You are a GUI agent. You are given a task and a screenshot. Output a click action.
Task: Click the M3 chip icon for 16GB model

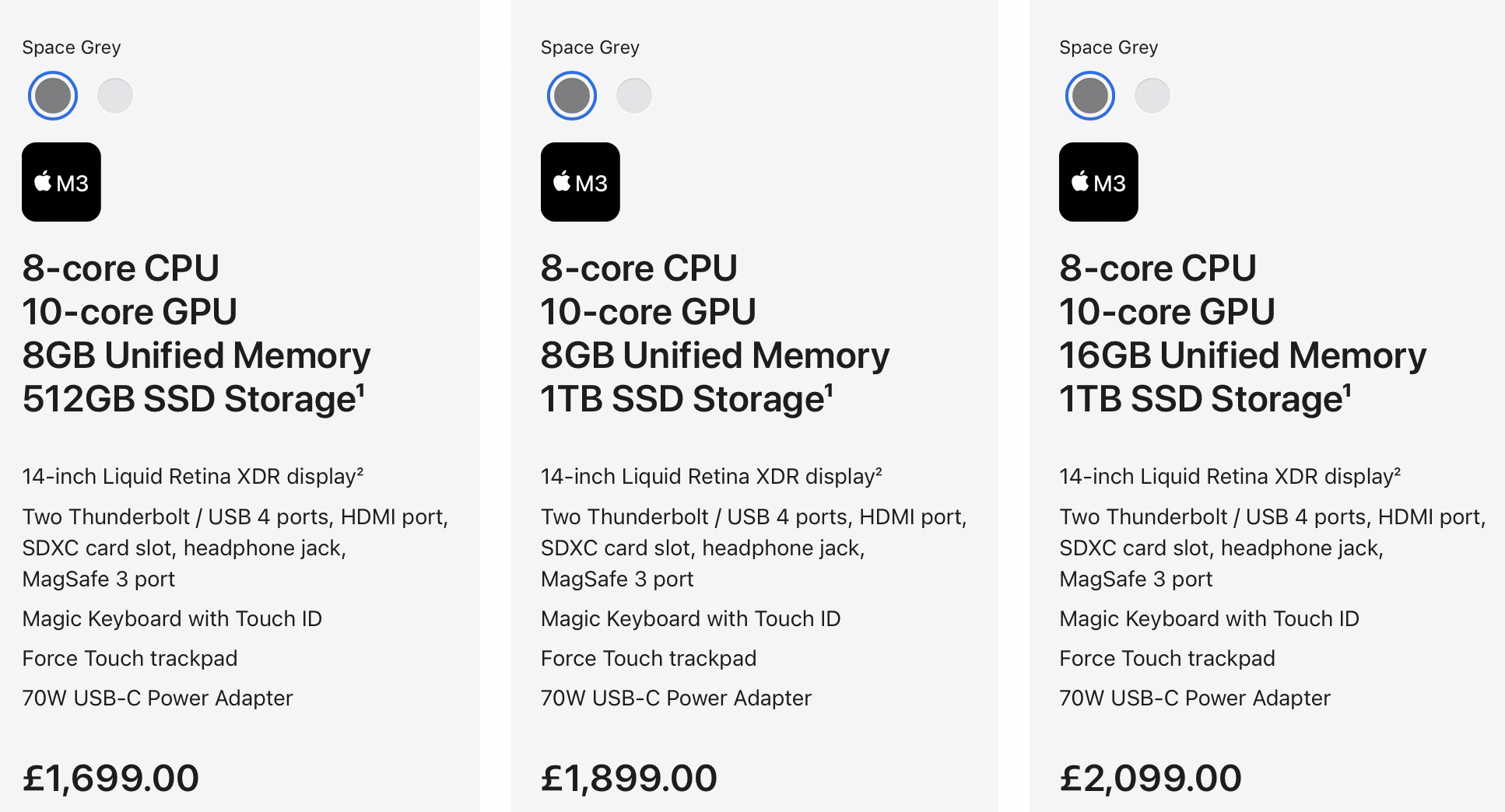pos(1099,182)
